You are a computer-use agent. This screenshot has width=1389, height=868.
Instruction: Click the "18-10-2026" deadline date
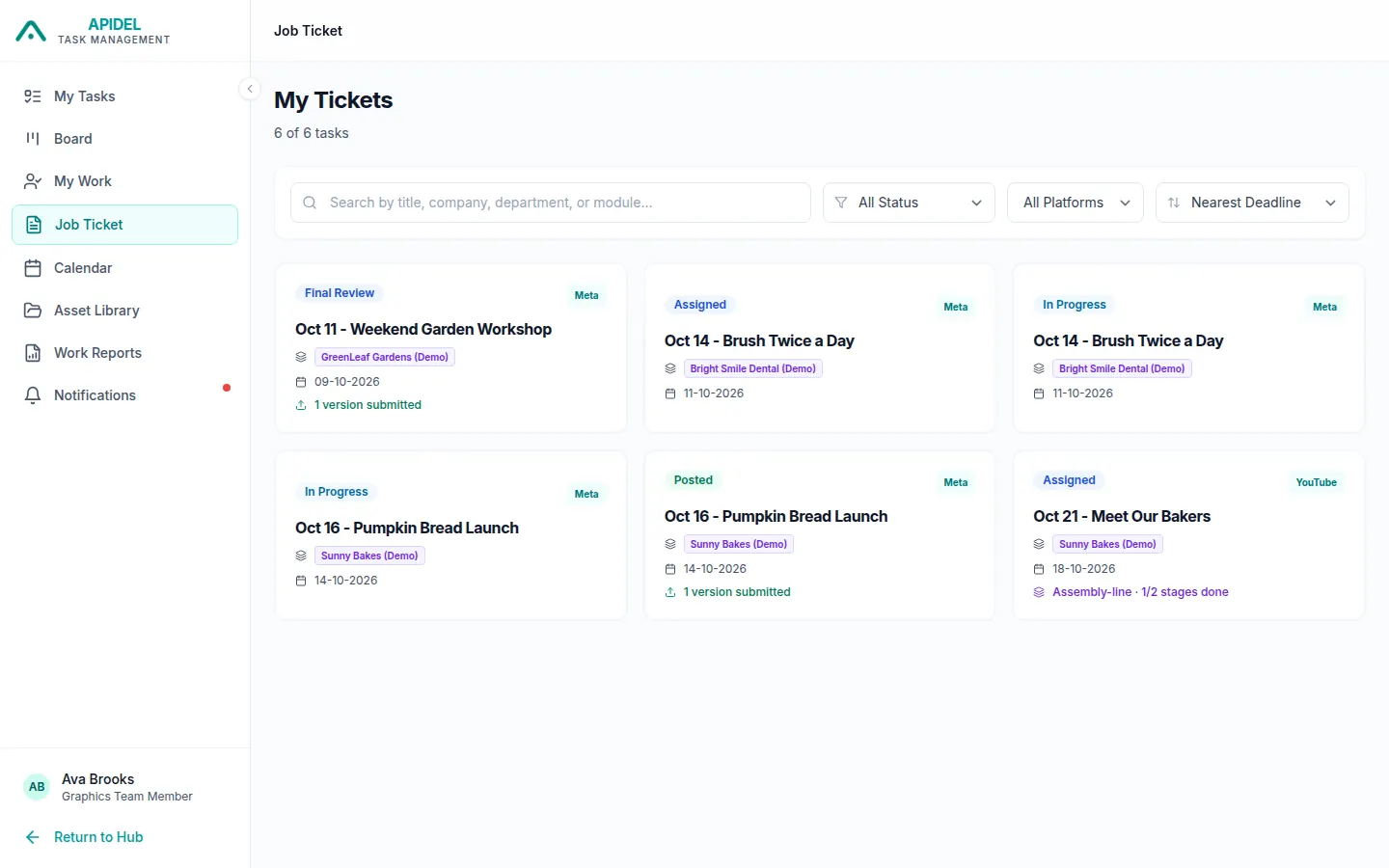tap(1084, 569)
